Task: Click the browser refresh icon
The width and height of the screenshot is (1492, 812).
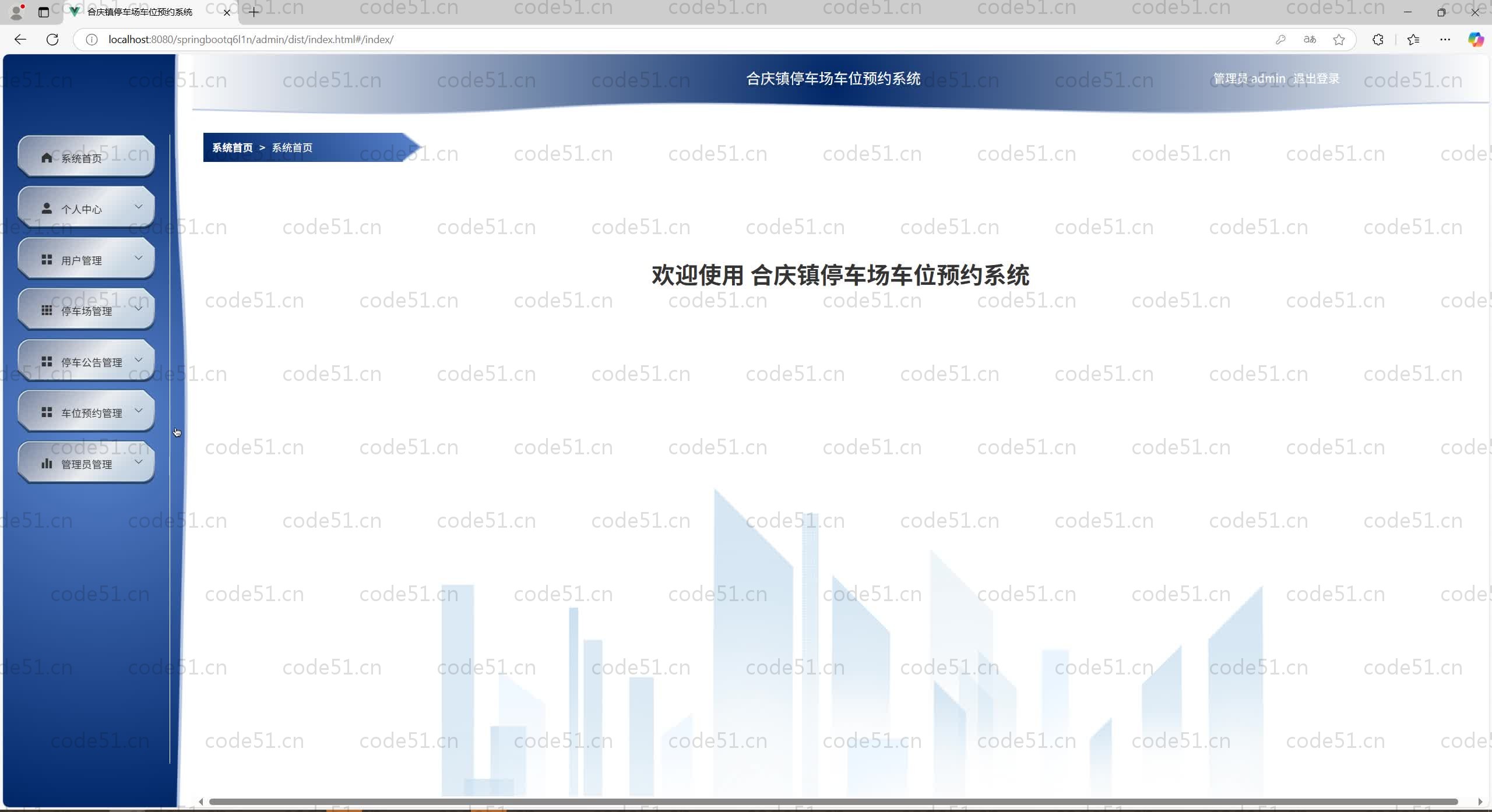Action: coord(52,40)
